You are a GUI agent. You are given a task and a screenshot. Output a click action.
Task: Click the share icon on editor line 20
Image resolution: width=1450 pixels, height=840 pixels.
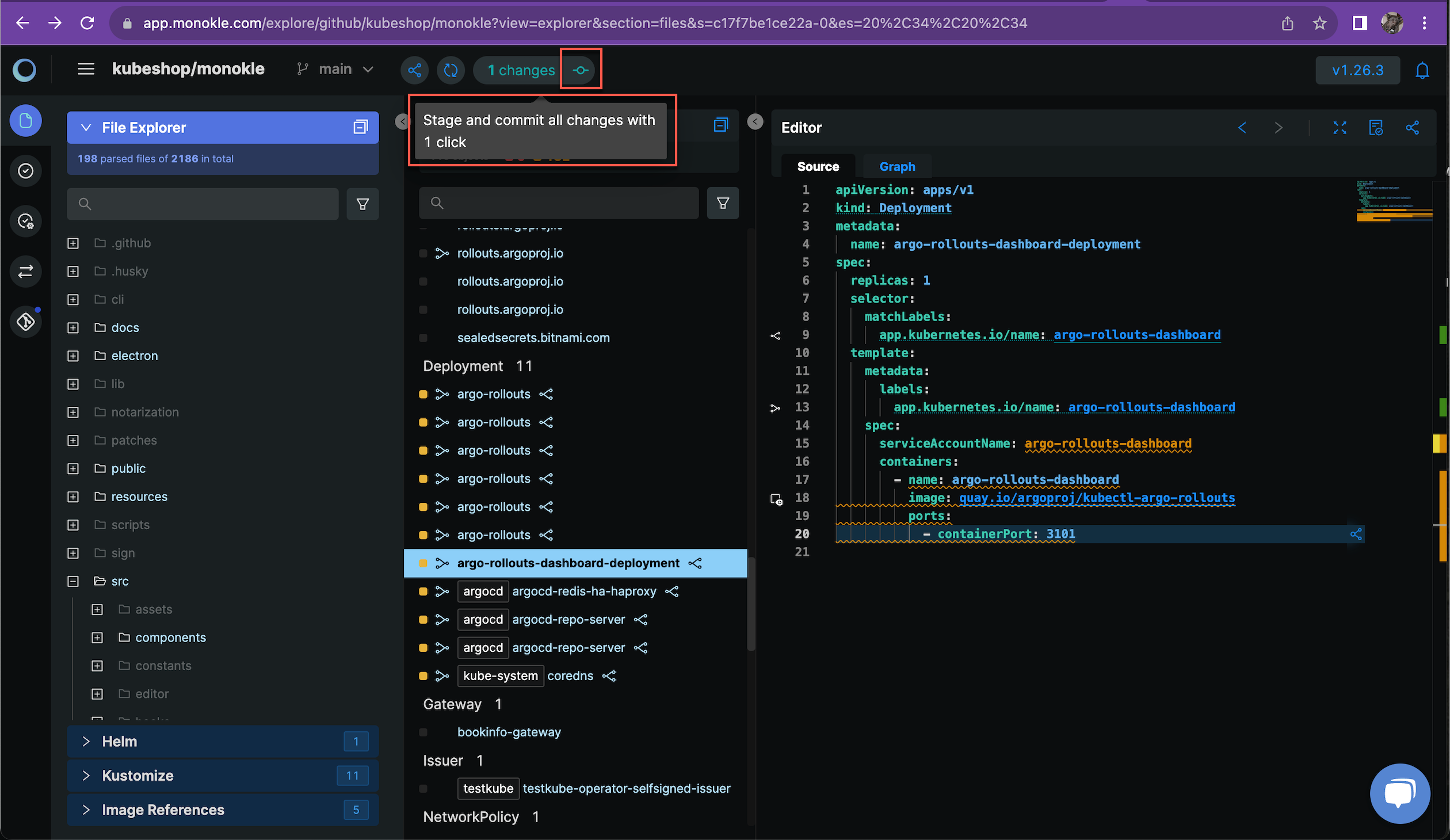click(1356, 534)
